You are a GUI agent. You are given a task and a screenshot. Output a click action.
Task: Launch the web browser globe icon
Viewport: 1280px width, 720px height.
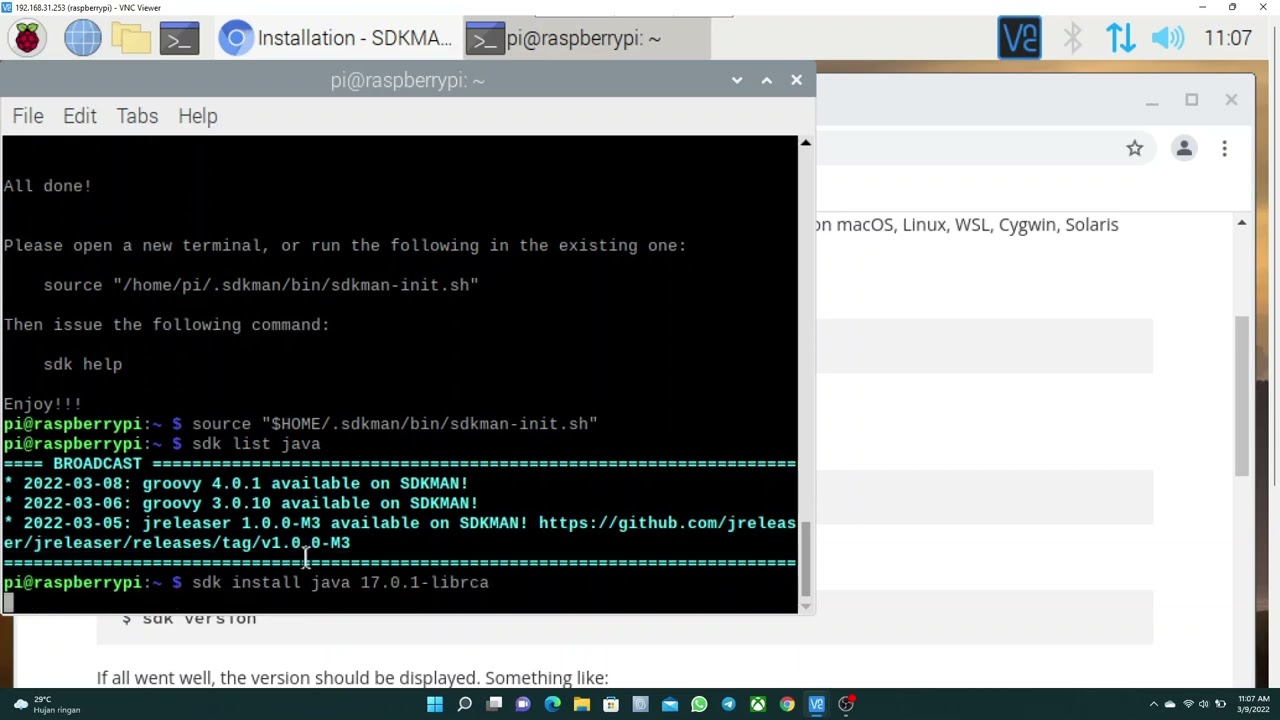pos(83,38)
